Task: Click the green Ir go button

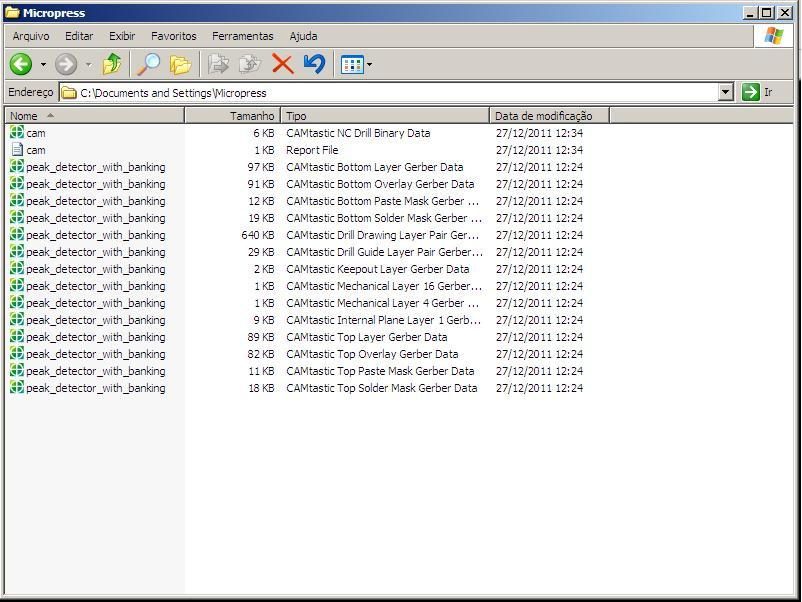Action: coord(750,92)
